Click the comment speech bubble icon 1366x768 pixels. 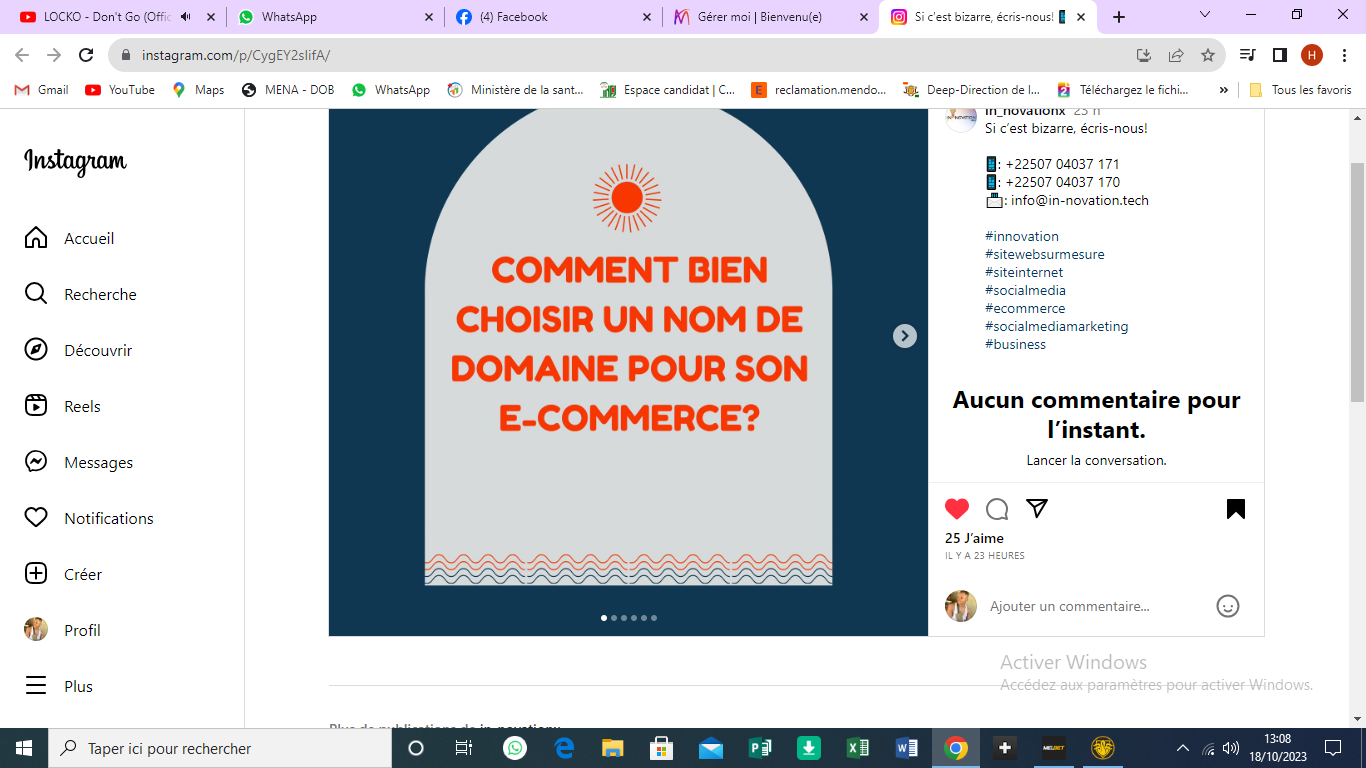997,509
